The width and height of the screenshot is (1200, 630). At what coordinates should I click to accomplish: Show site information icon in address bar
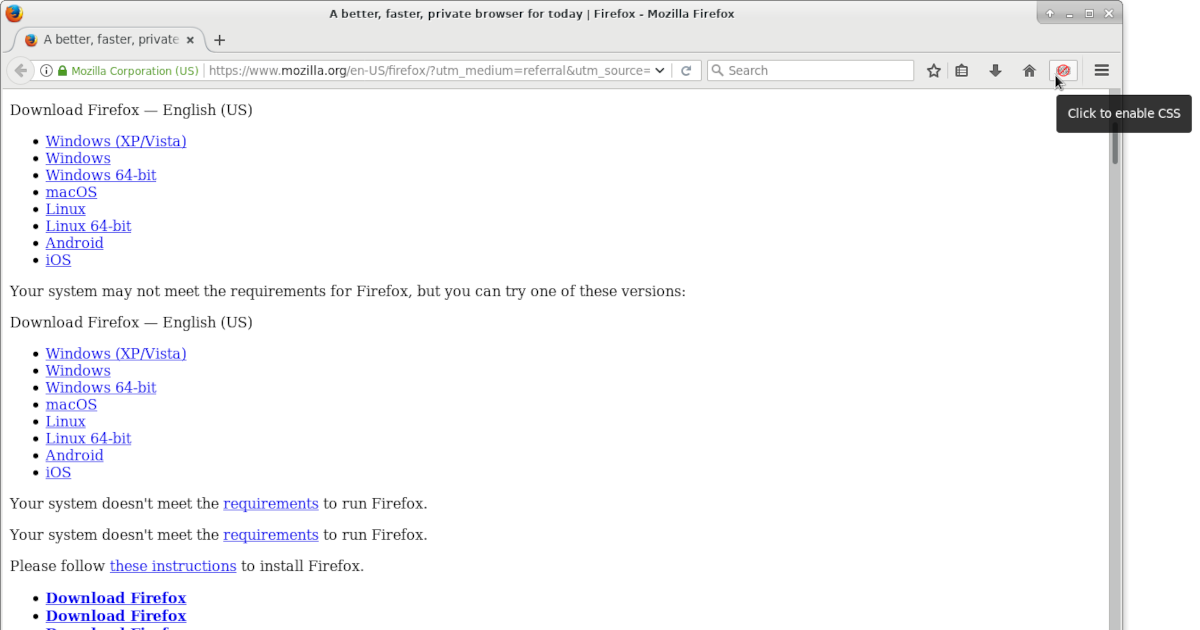click(x=46, y=71)
